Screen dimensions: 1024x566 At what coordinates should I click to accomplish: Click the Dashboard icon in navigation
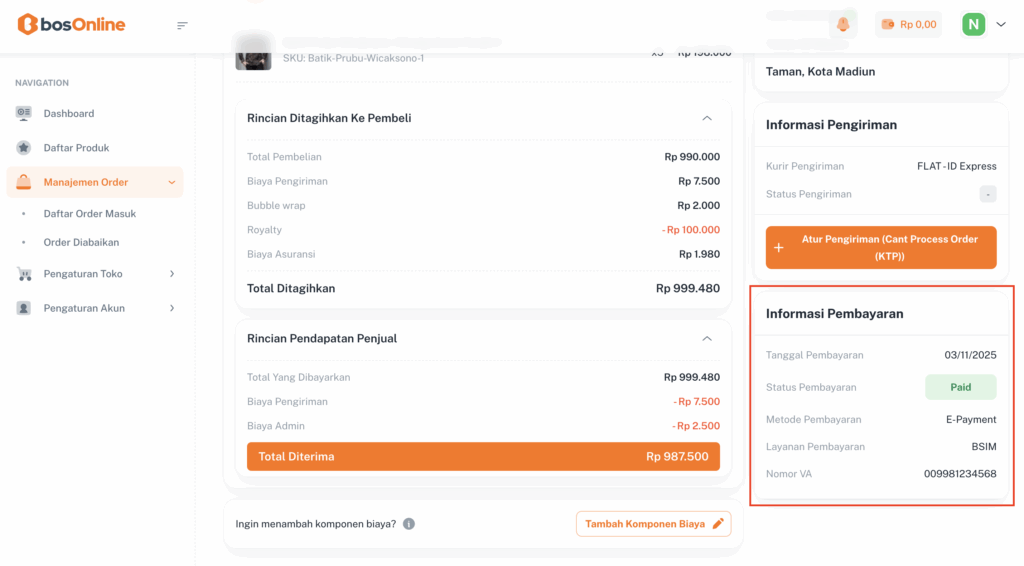click(x=24, y=113)
